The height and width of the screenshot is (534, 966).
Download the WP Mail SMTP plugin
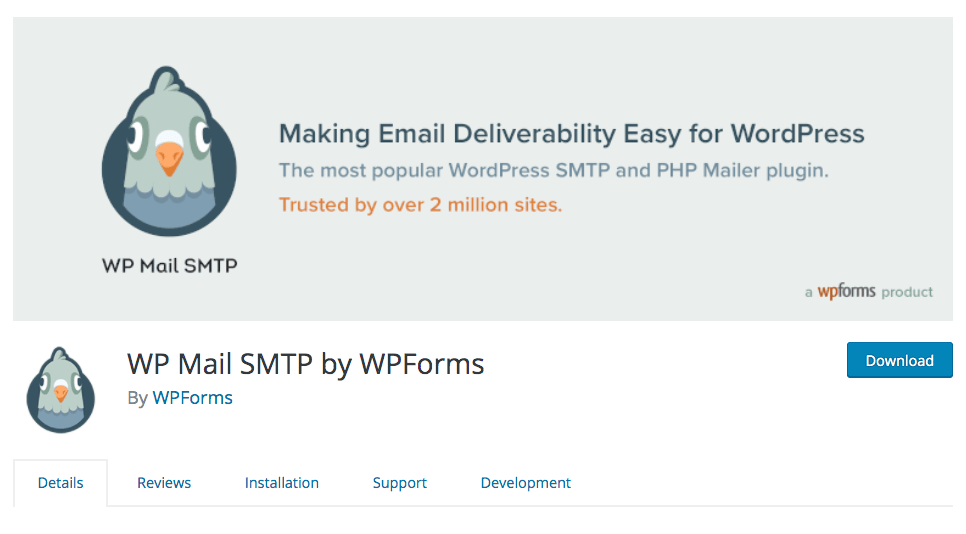[x=899, y=360]
